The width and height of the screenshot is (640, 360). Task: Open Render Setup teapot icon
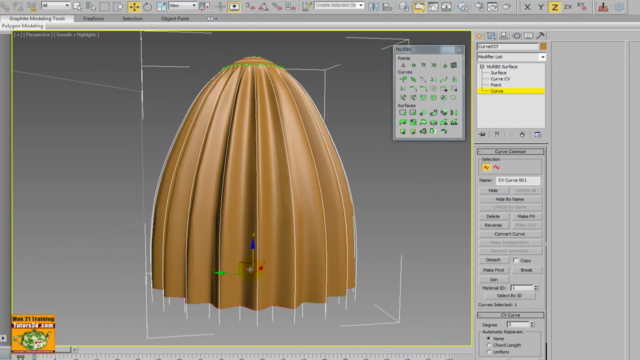479,7
